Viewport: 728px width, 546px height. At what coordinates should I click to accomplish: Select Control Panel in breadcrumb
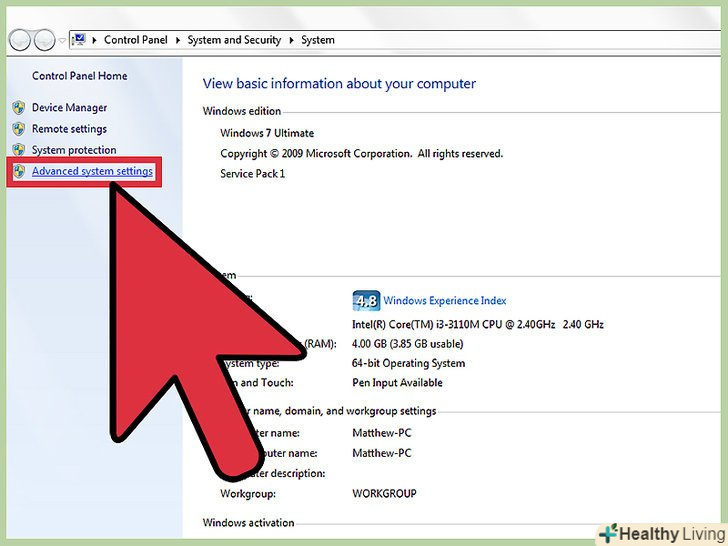click(136, 40)
